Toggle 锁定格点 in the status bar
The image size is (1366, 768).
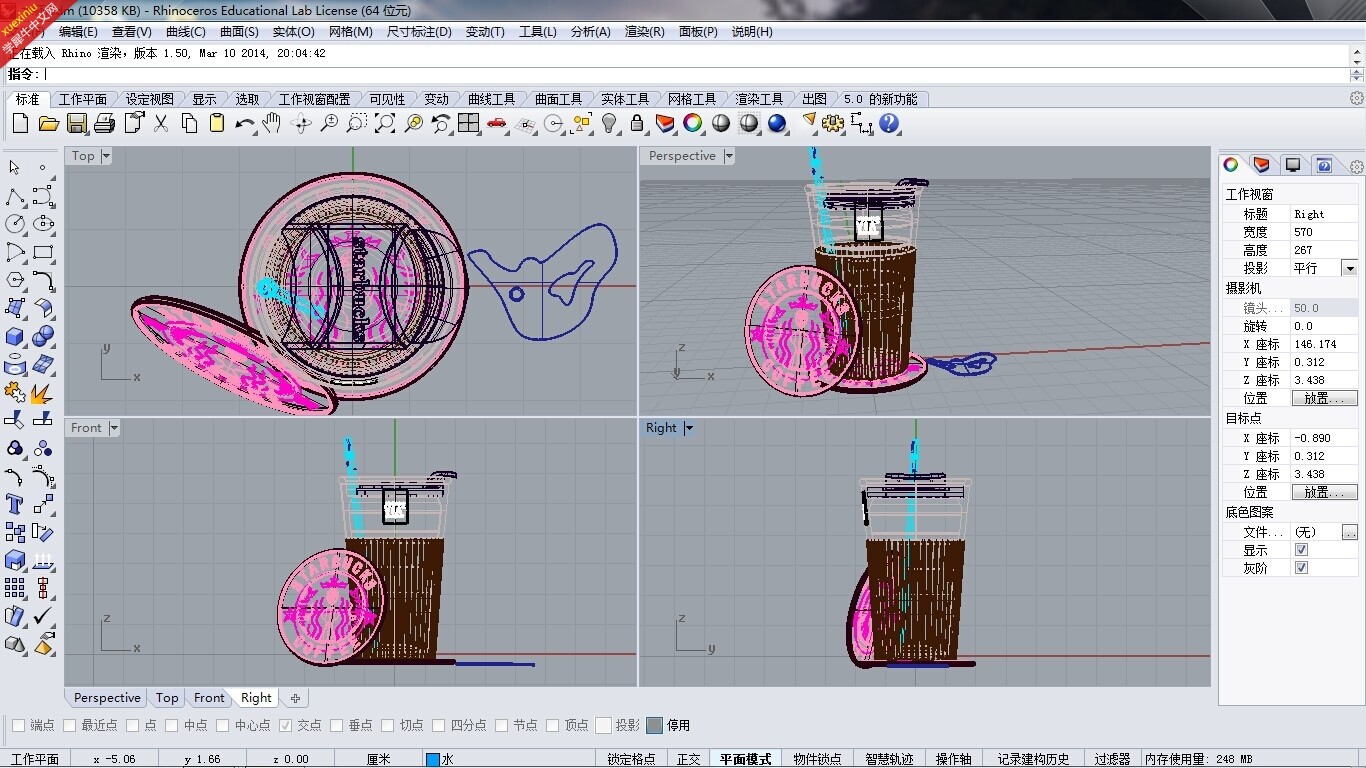click(x=632, y=759)
